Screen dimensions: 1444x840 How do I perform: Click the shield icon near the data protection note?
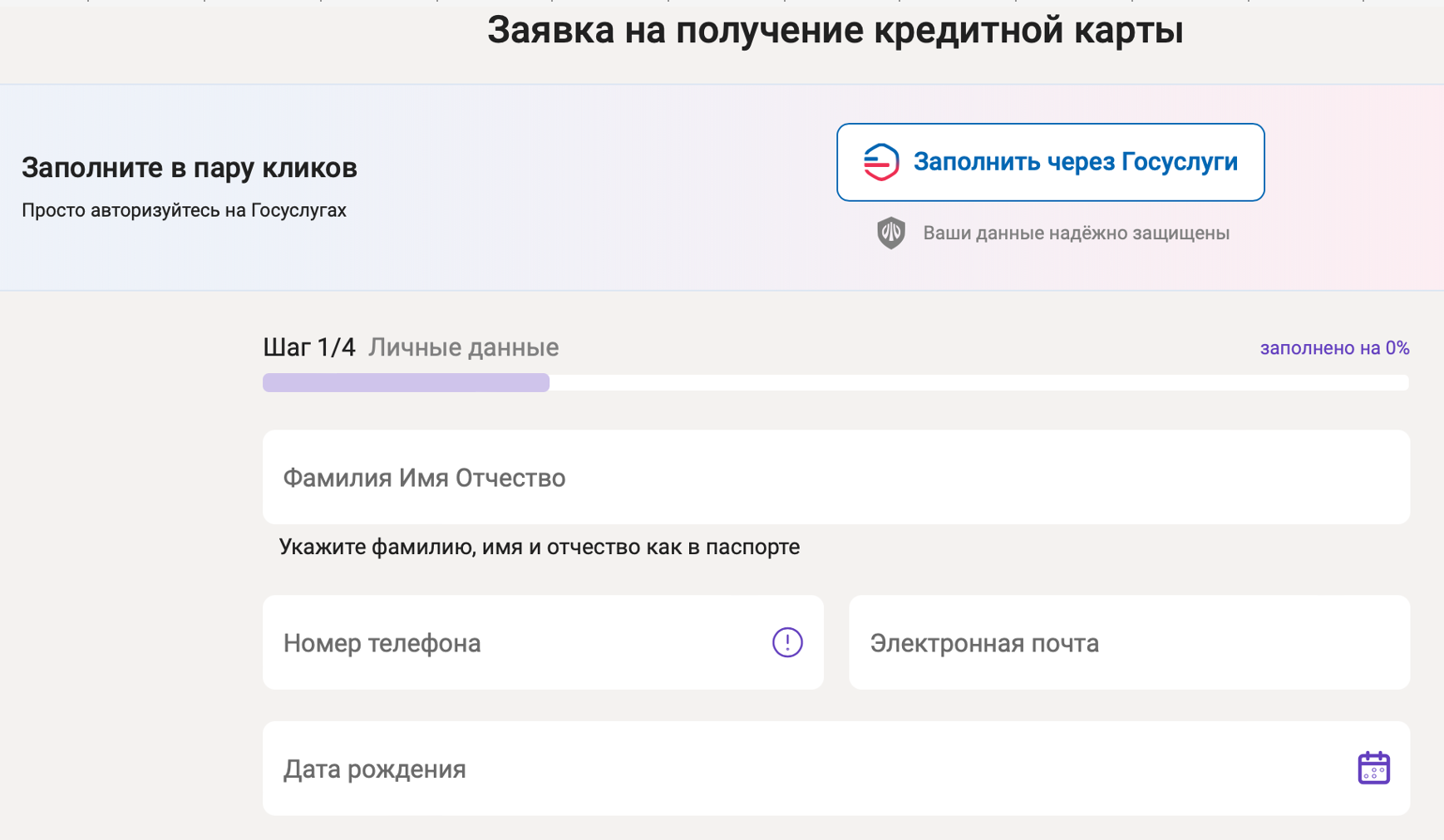890,233
